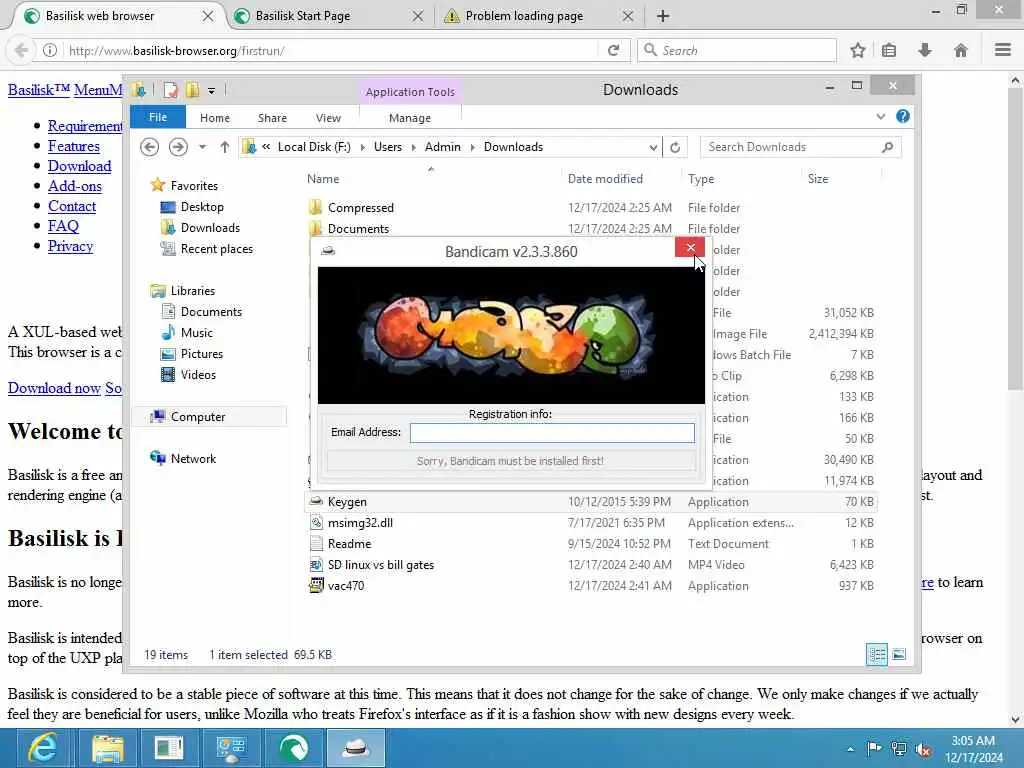Screen dimensions: 1024x768
Task: Click Explorer back navigation arrow
Action: click(150, 147)
